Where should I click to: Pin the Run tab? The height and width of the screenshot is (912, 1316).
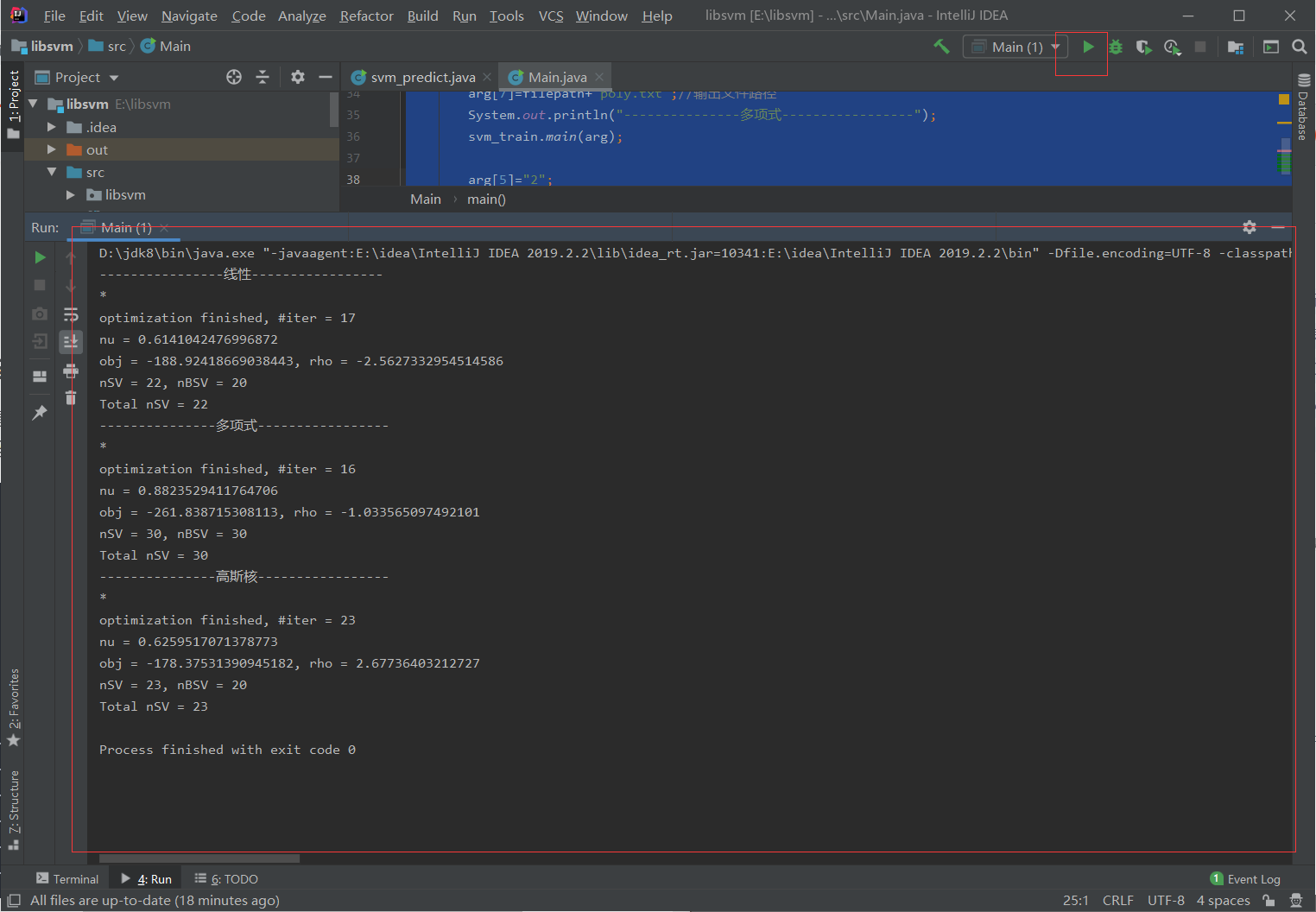[x=40, y=413]
